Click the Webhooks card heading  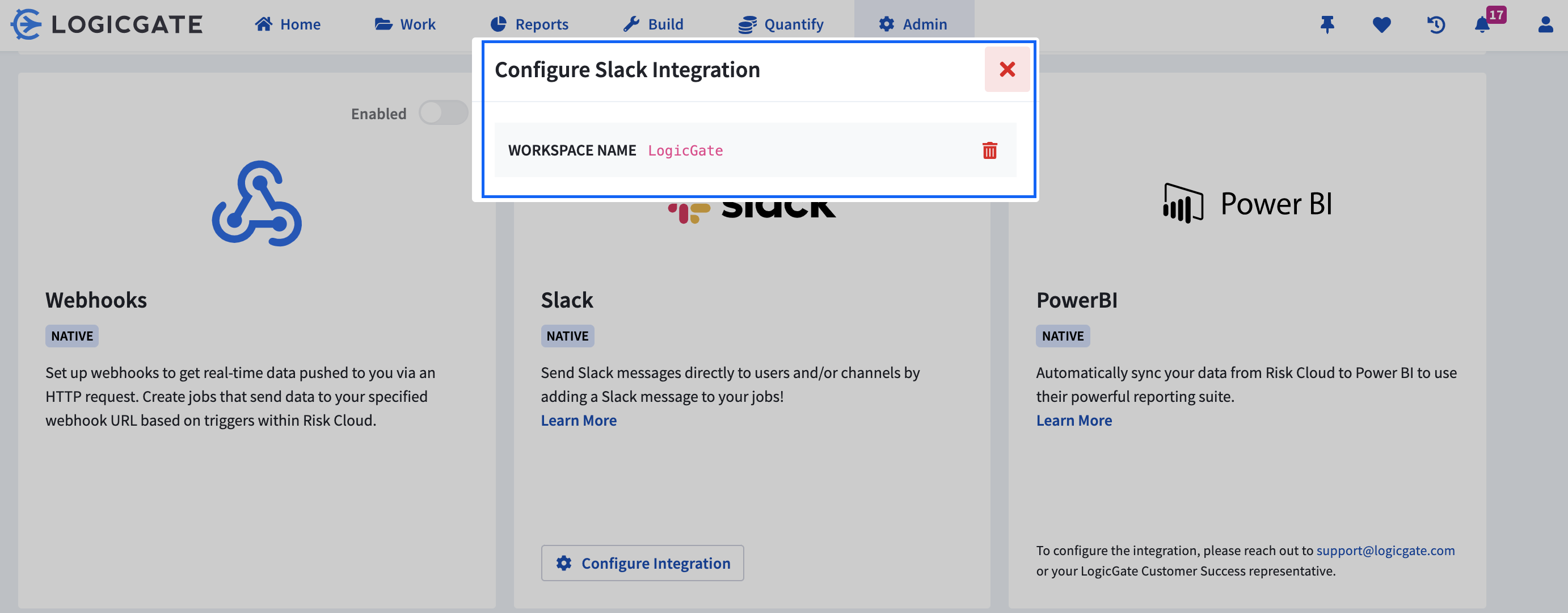tap(96, 300)
